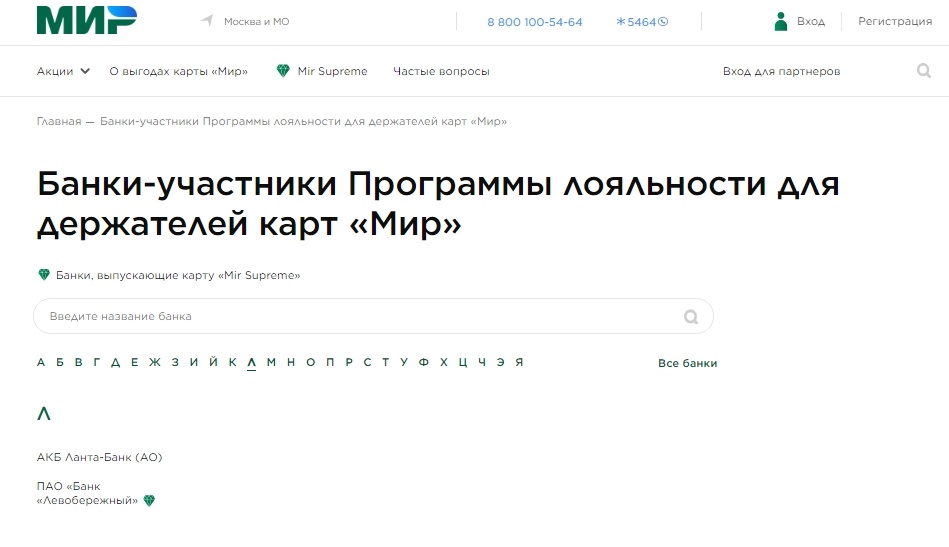This screenshot has width=949, height=547.
Task: Go to Главная breadcrumb
Action: [x=59, y=121]
